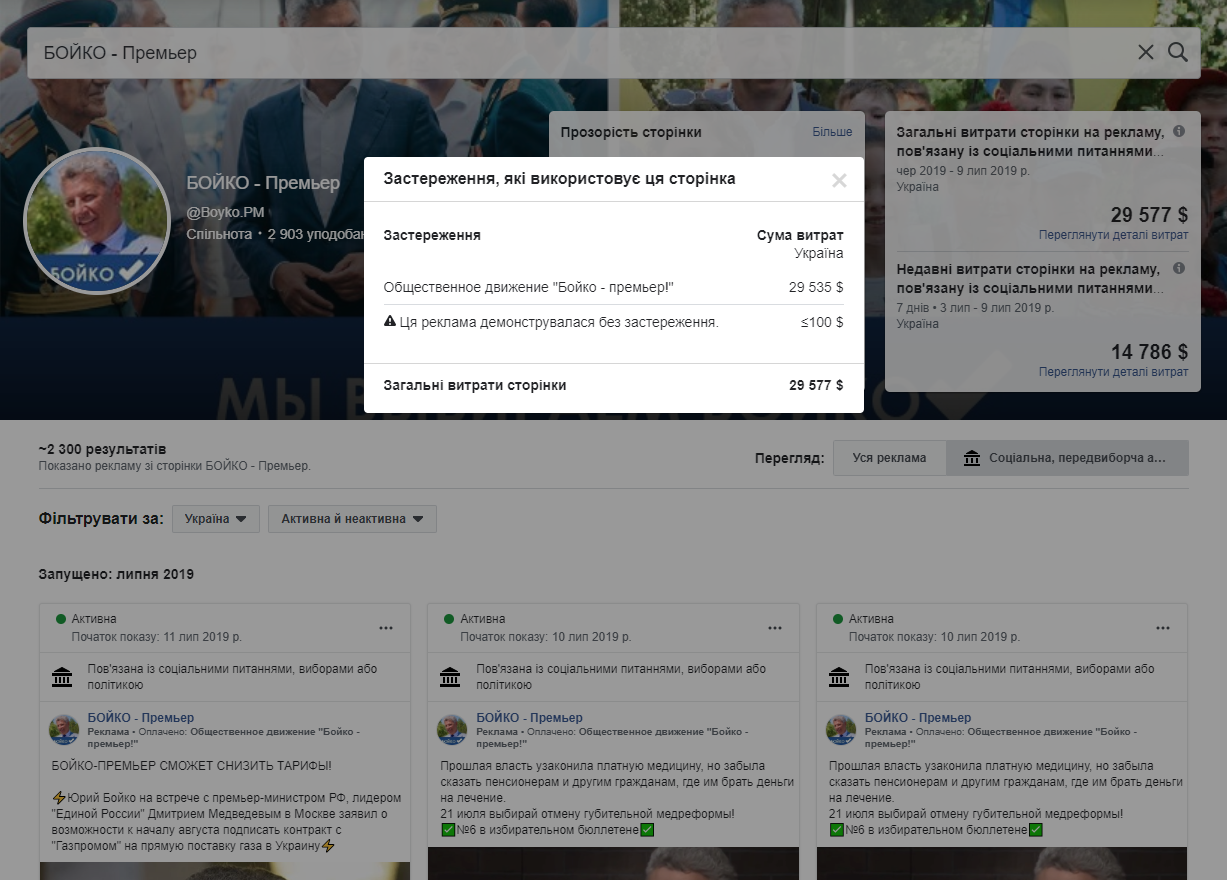Click Більше link in page transparency

coord(832,132)
